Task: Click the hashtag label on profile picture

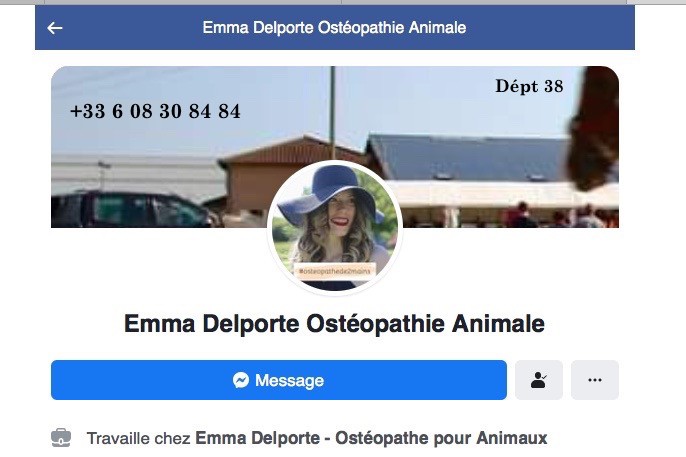Action: tap(335, 271)
